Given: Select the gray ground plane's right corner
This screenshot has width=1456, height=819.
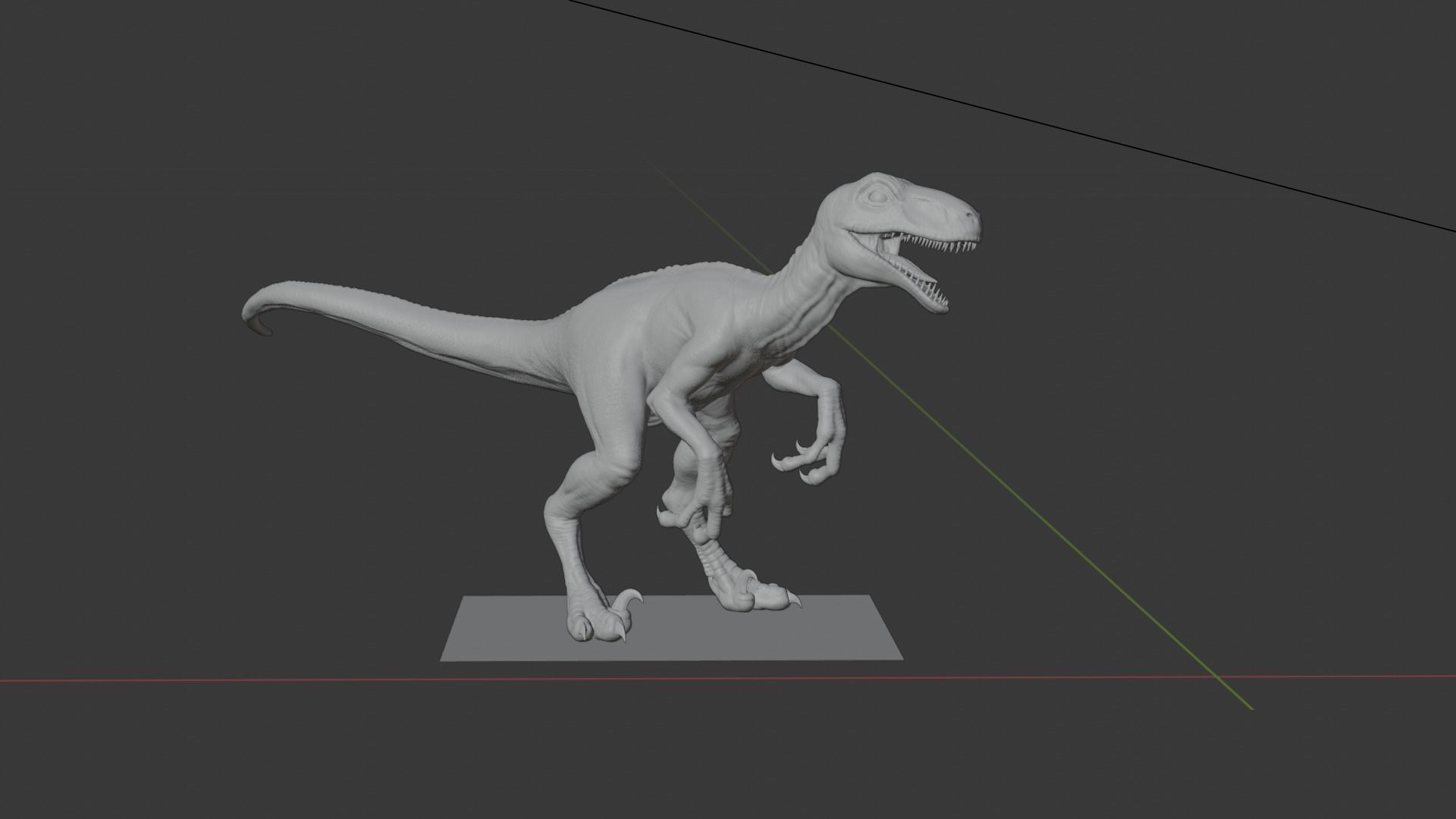Looking at the screenshot, I should coord(899,656).
